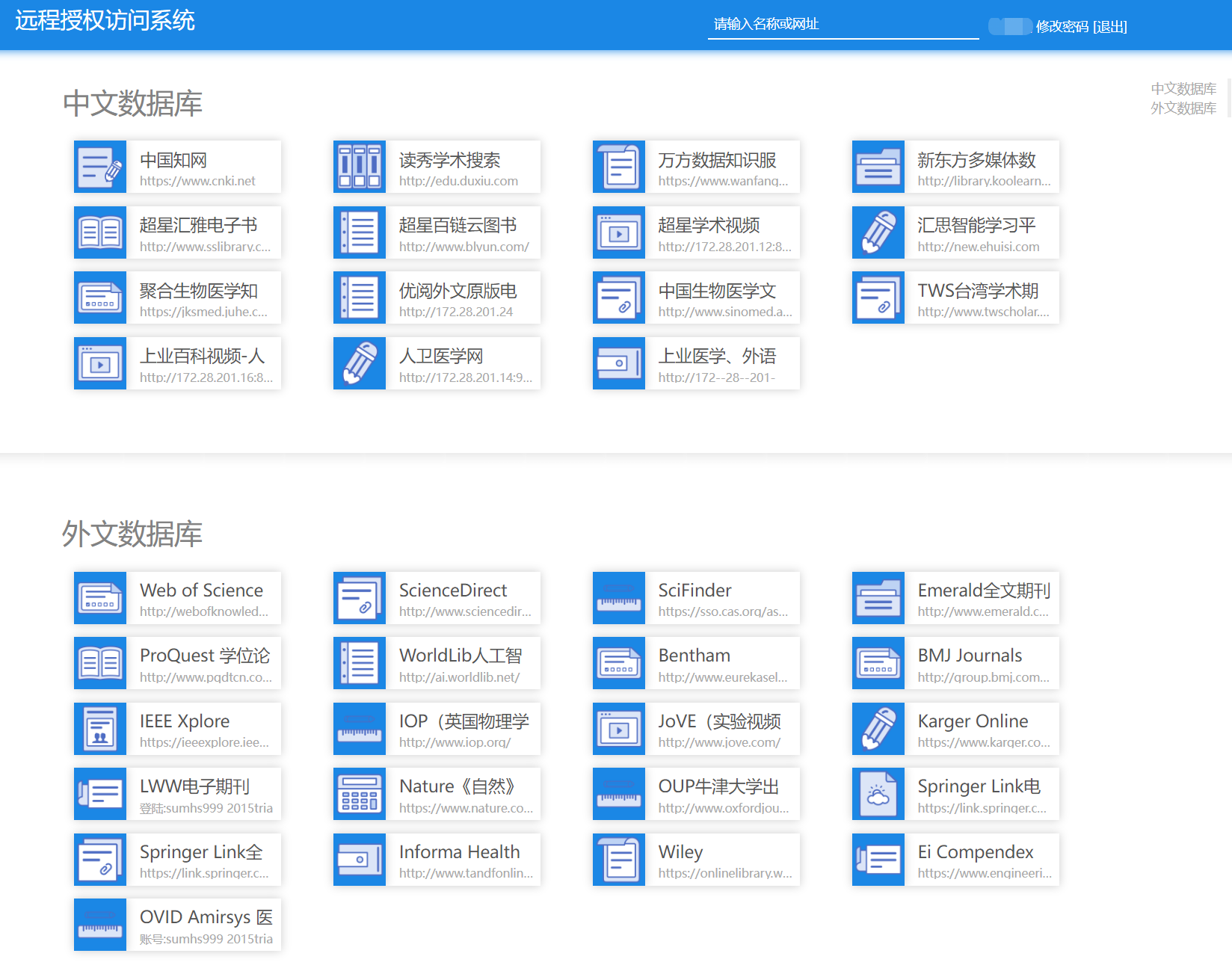Click the Nature calculator-style icon
This screenshot has height=977, width=1232.
pos(360,794)
